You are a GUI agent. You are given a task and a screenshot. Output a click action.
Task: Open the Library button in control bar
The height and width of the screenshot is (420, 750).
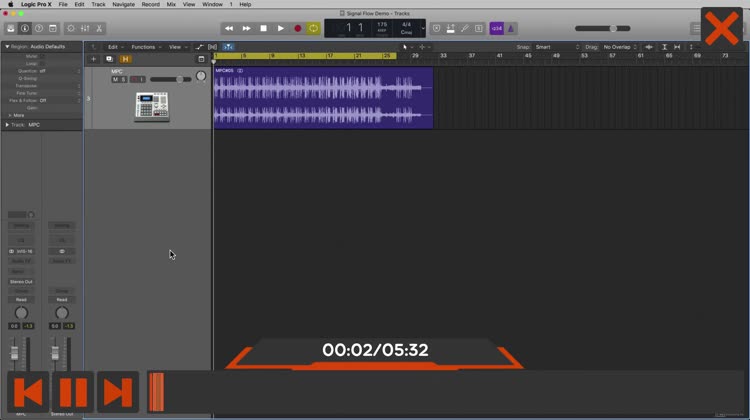coord(11,28)
